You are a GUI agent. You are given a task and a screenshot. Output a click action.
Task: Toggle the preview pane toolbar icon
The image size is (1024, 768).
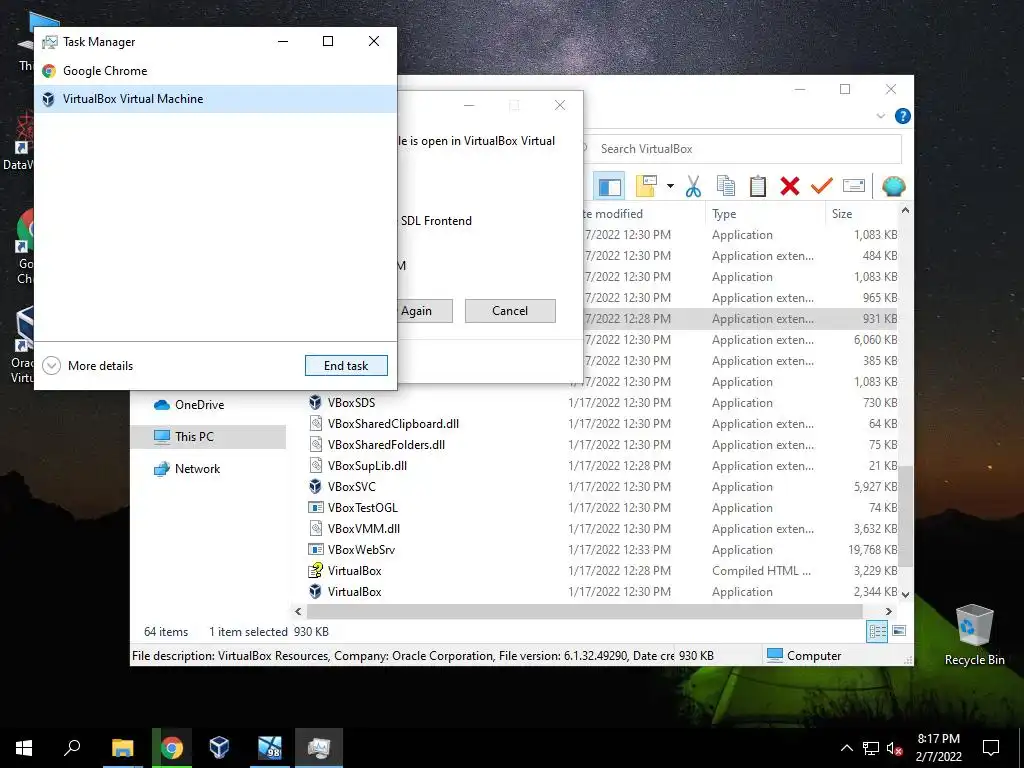pyautogui.click(x=609, y=187)
